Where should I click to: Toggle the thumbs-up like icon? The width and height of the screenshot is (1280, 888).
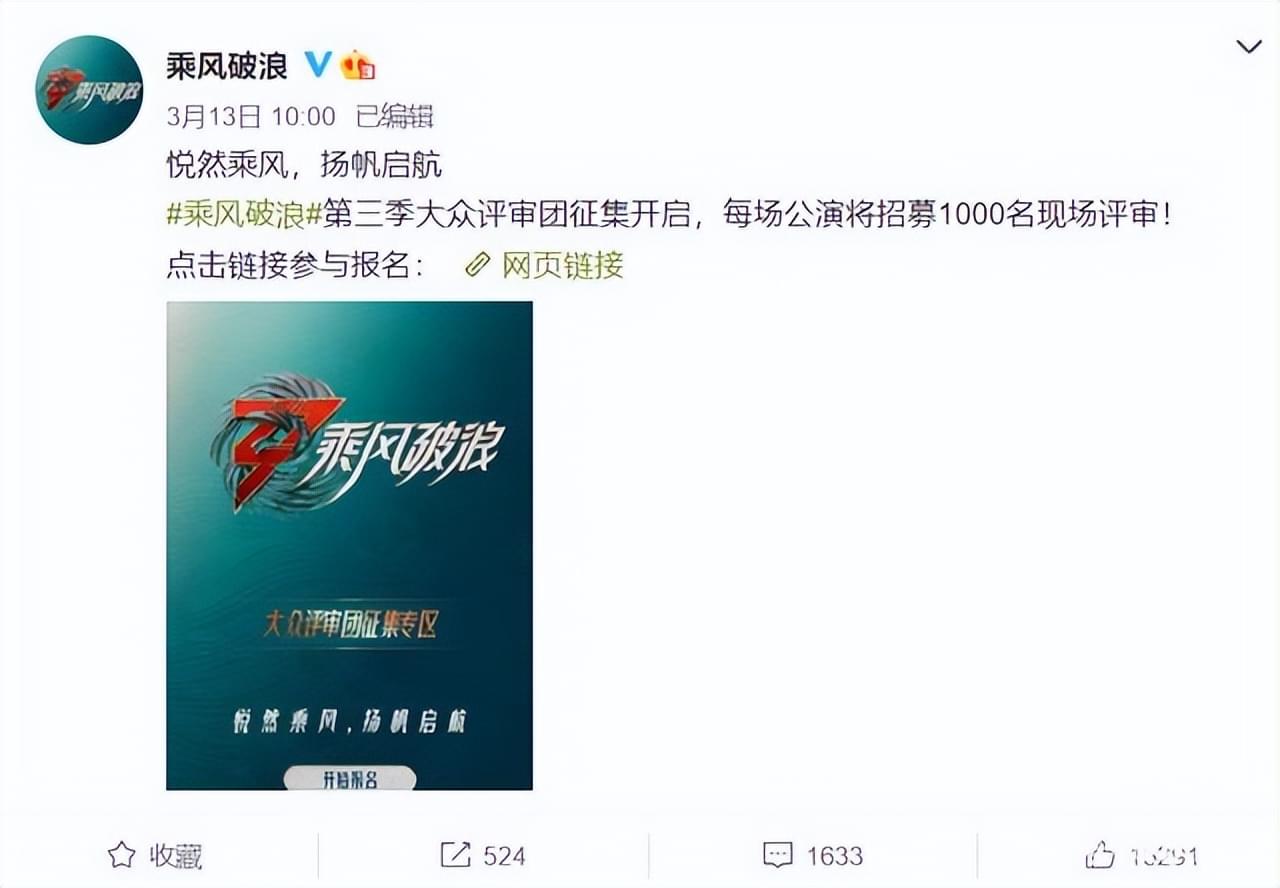coord(1100,855)
